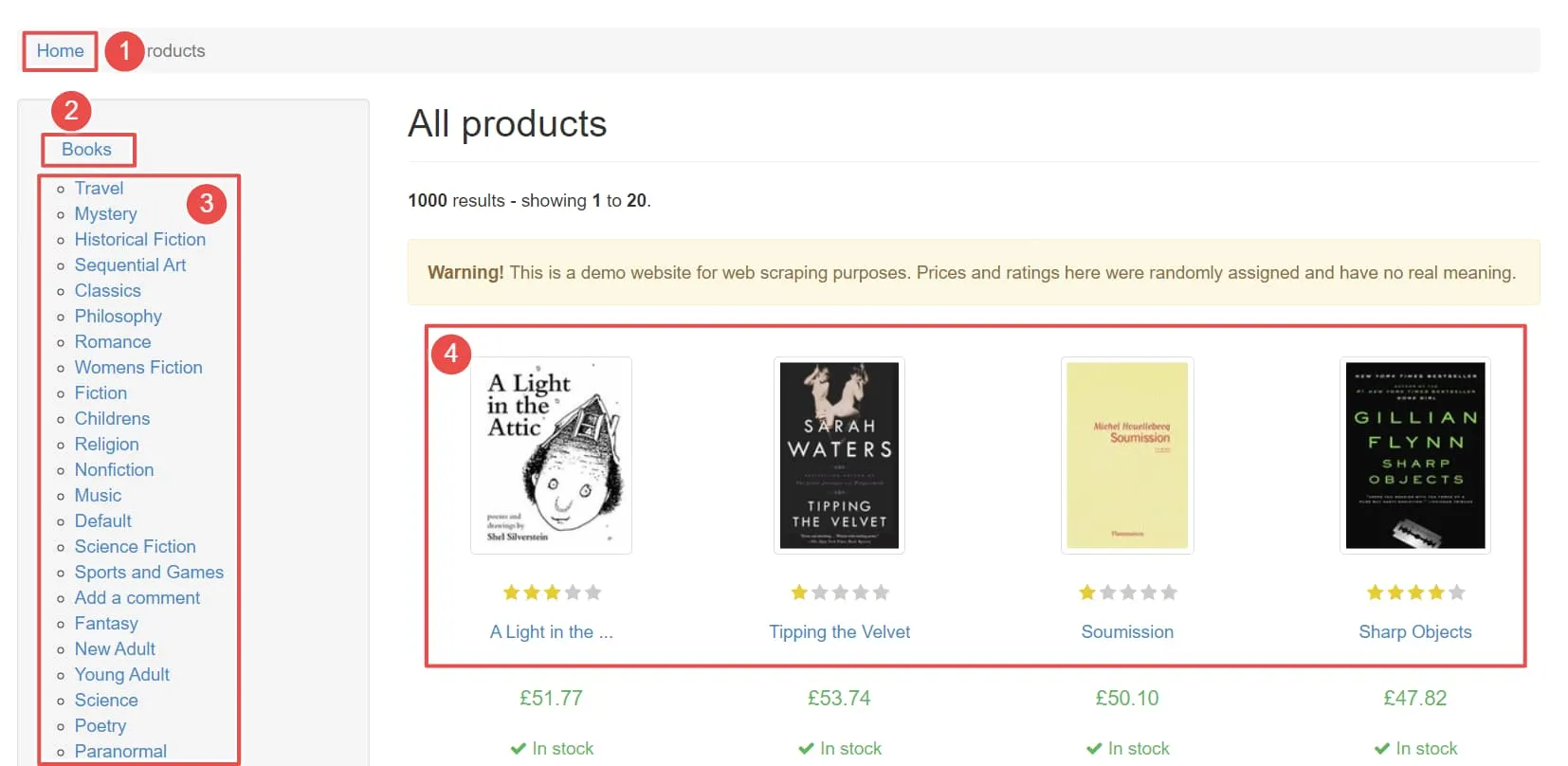Open the Young Adult category
The image size is (1568, 766).
click(x=121, y=675)
